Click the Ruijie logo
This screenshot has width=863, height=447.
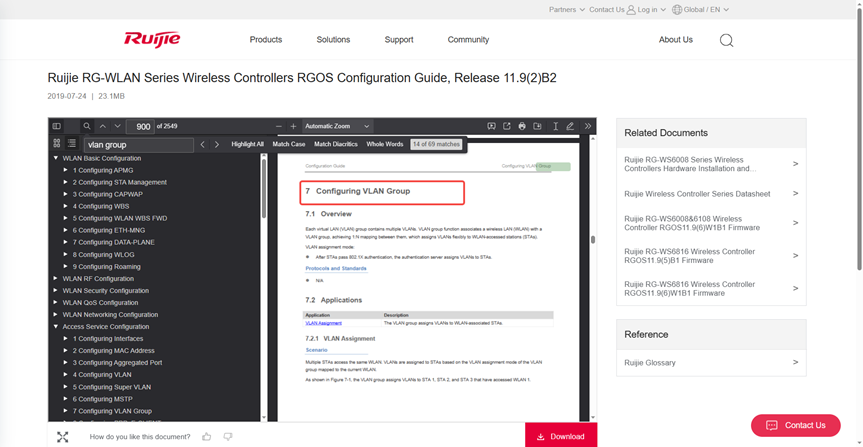152,39
